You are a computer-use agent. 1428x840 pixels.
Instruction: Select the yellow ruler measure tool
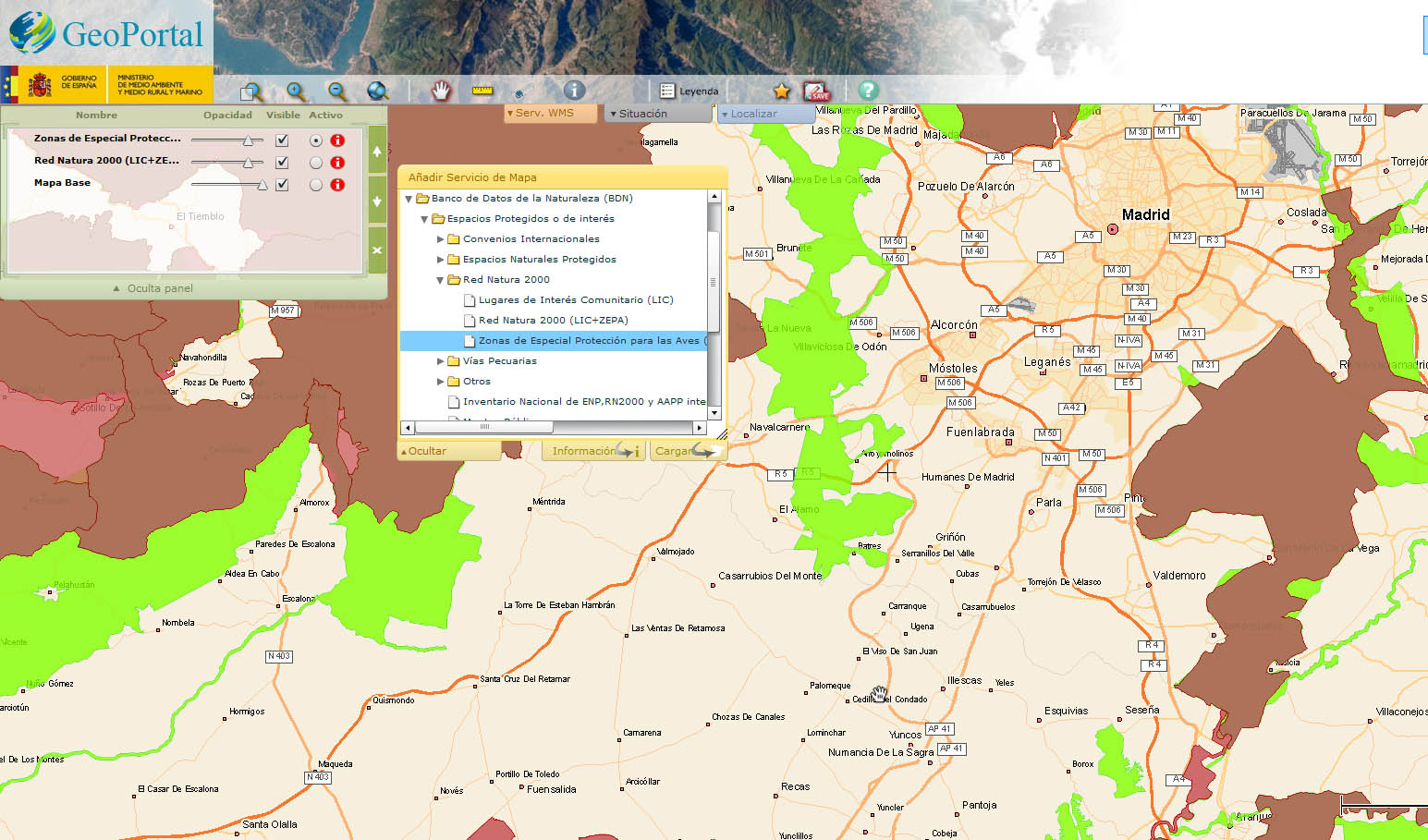click(x=482, y=91)
